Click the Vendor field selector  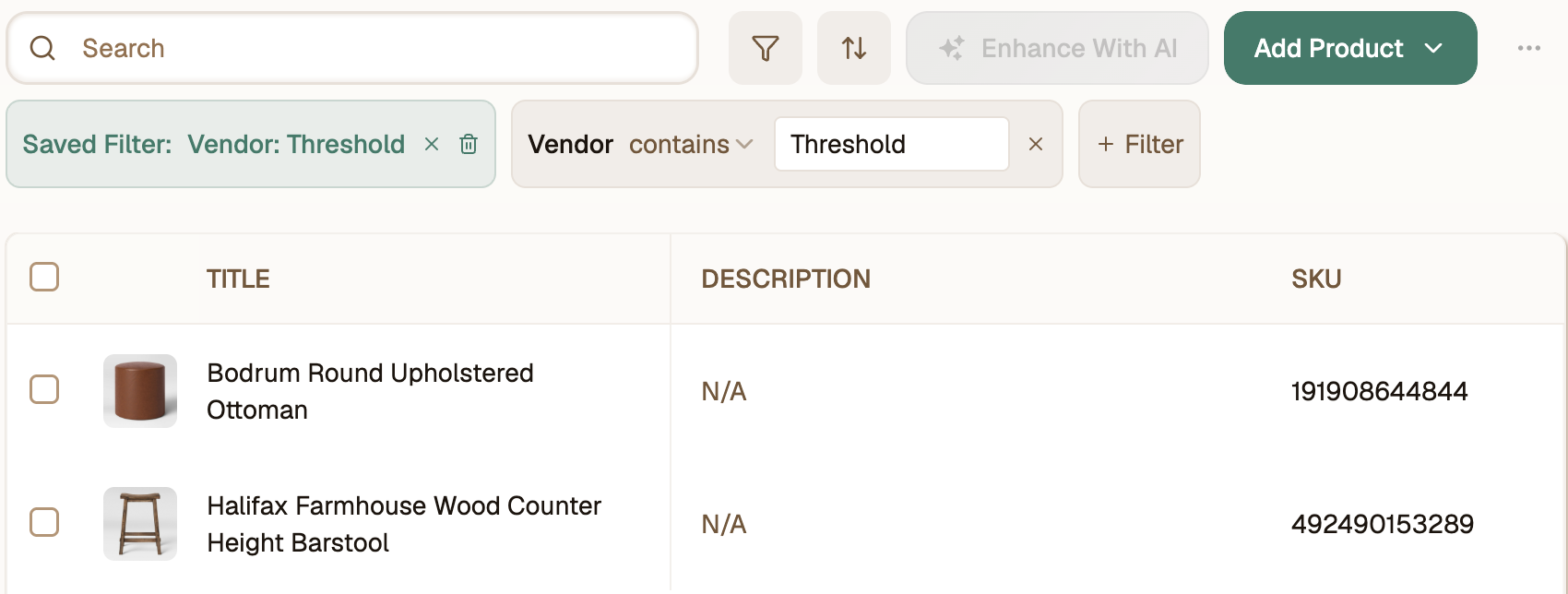pos(570,144)
